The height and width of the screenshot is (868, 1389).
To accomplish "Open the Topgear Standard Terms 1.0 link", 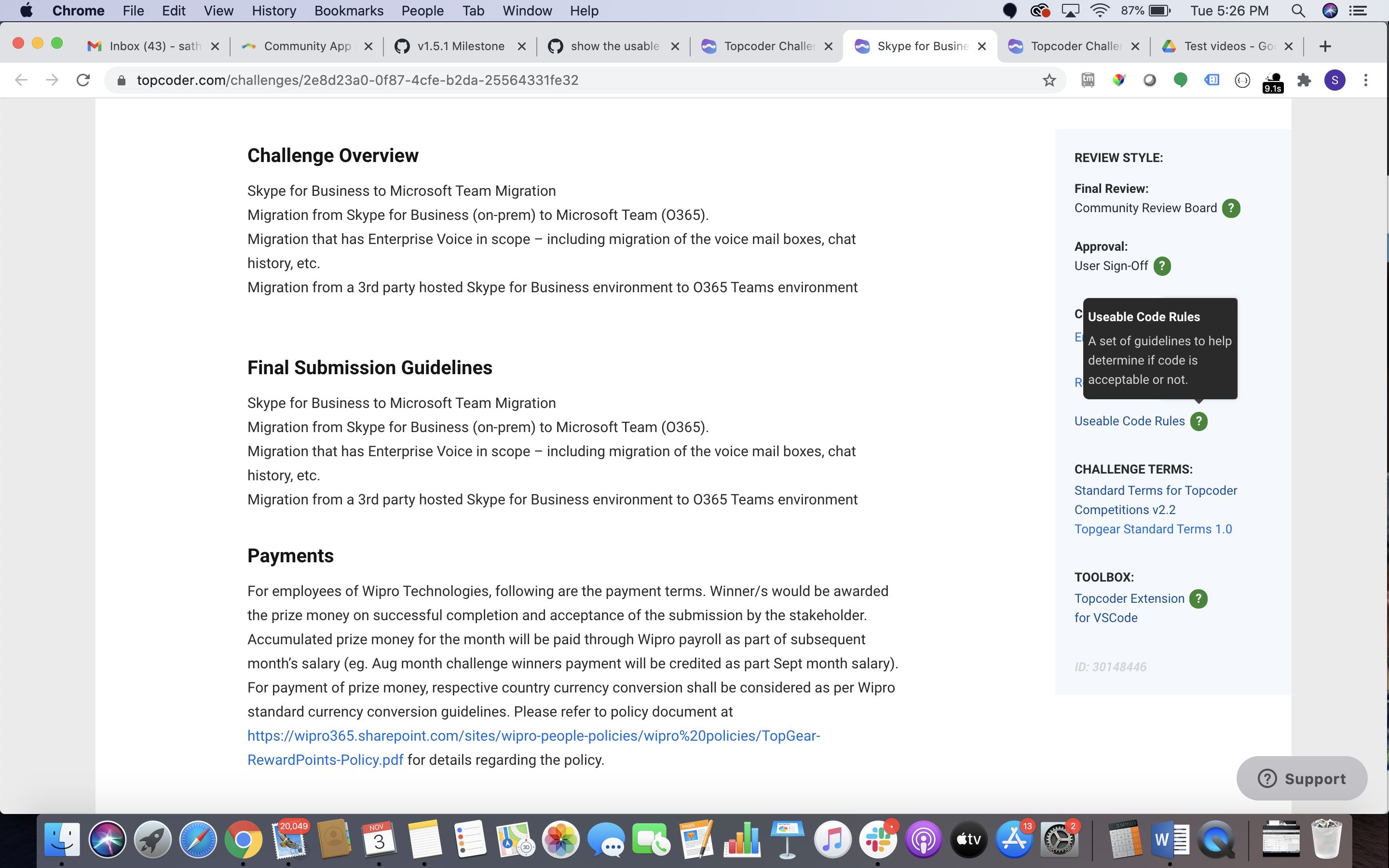I will 1153,529.
